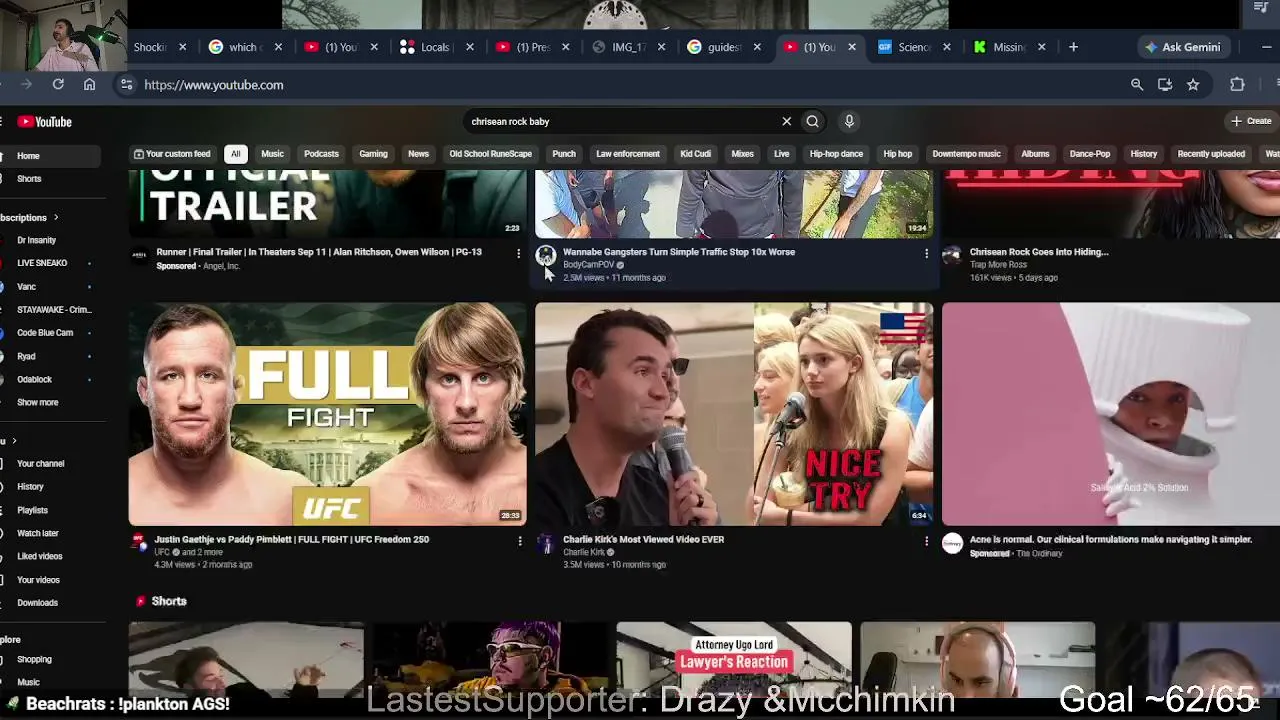
Task: Start voice search with the microphone
Action: click(x=849, y=122)
